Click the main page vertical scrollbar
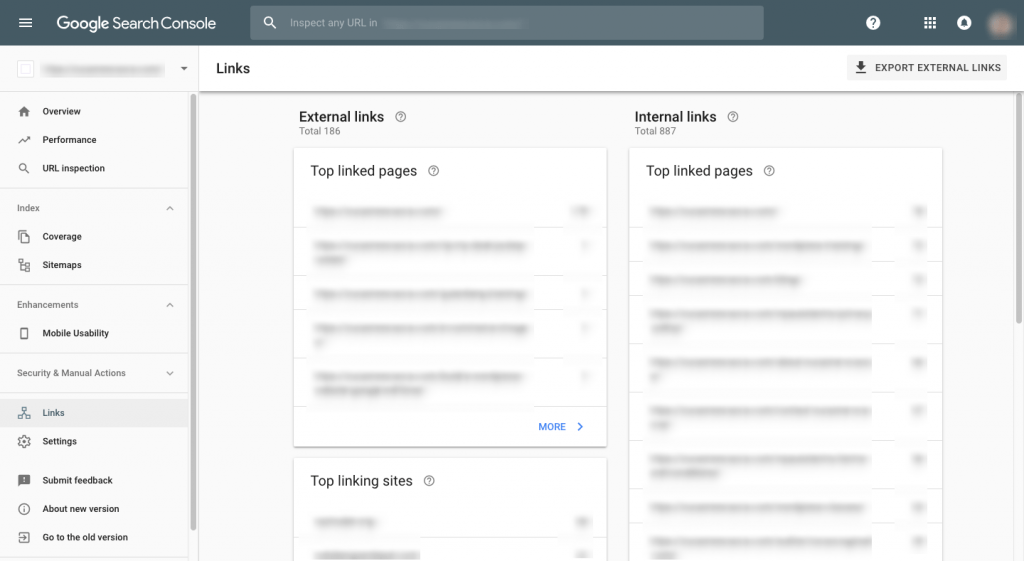The width and height of the screenshot is (1024, 561). (1019, 208)
